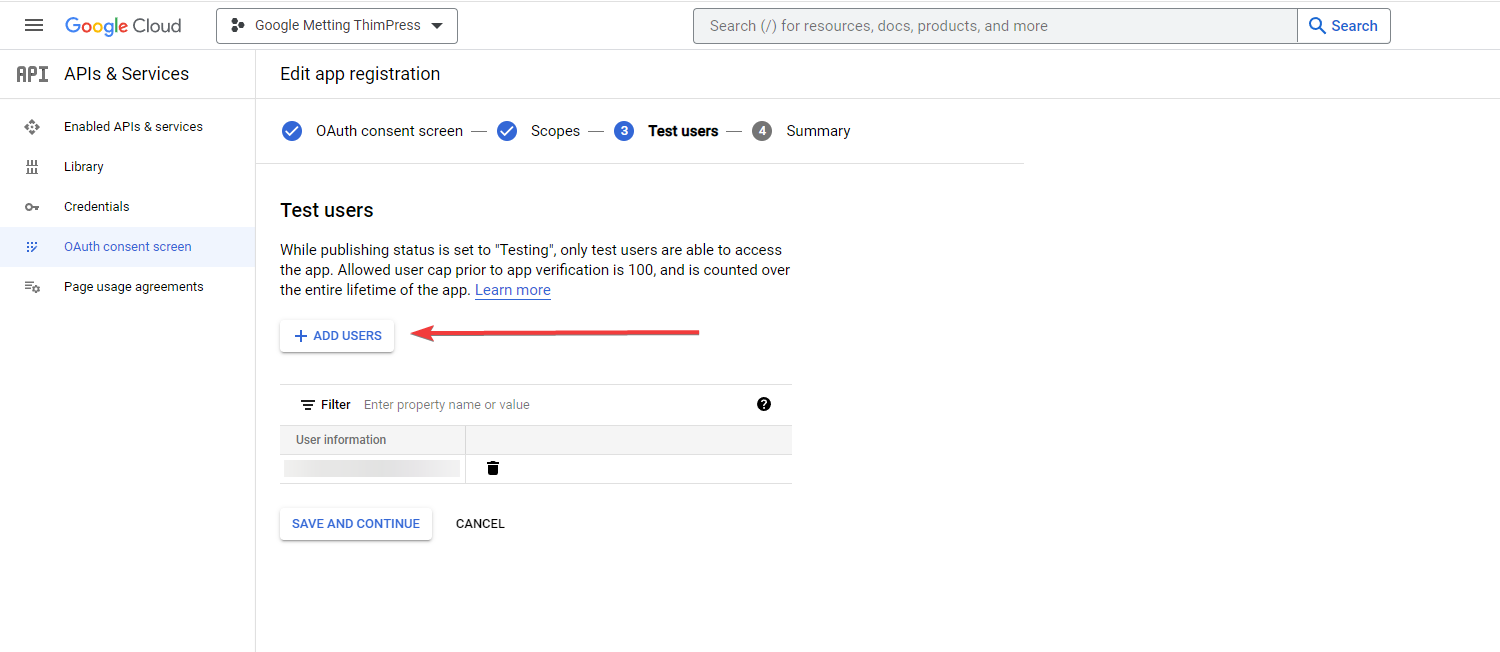1500x652 pixels.
Task: Go to OAuth consent screen step
Action: point(389,131)
